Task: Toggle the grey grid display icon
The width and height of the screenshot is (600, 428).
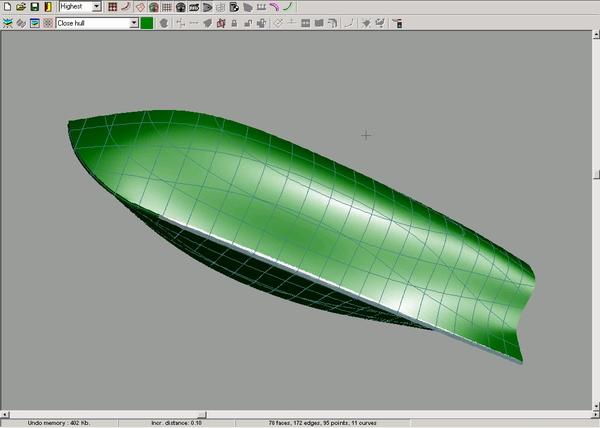Action: (167, 7)
